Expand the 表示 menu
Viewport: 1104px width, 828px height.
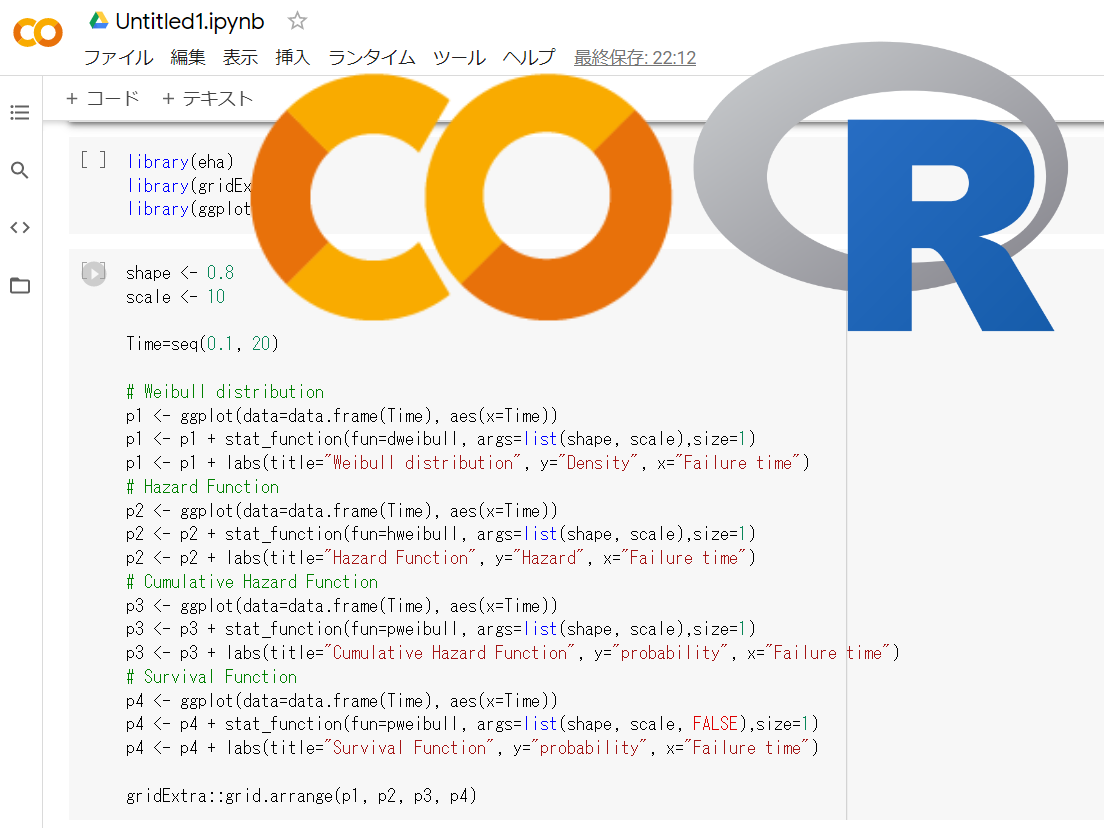click(x=240, y=58)
